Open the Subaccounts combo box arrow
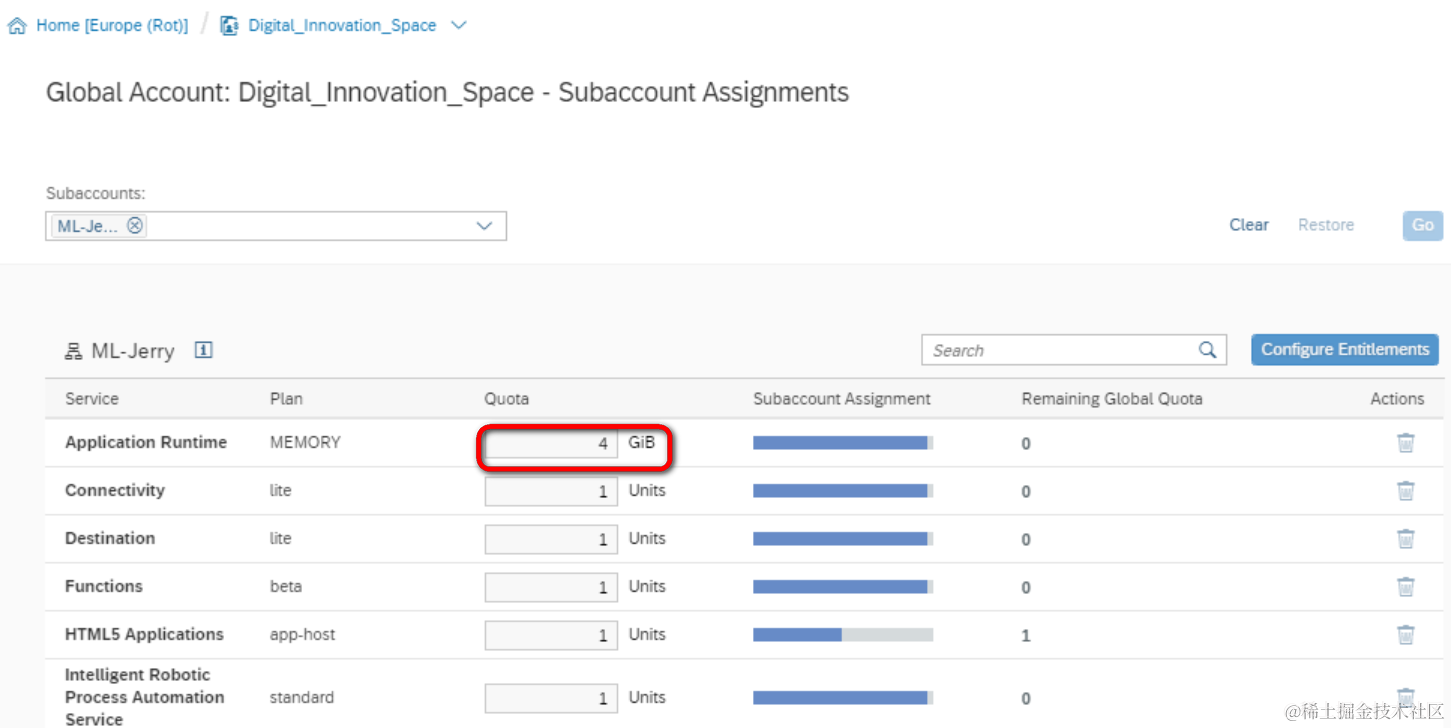Viewport: 1451px width, 728px height. click(485, 226)
